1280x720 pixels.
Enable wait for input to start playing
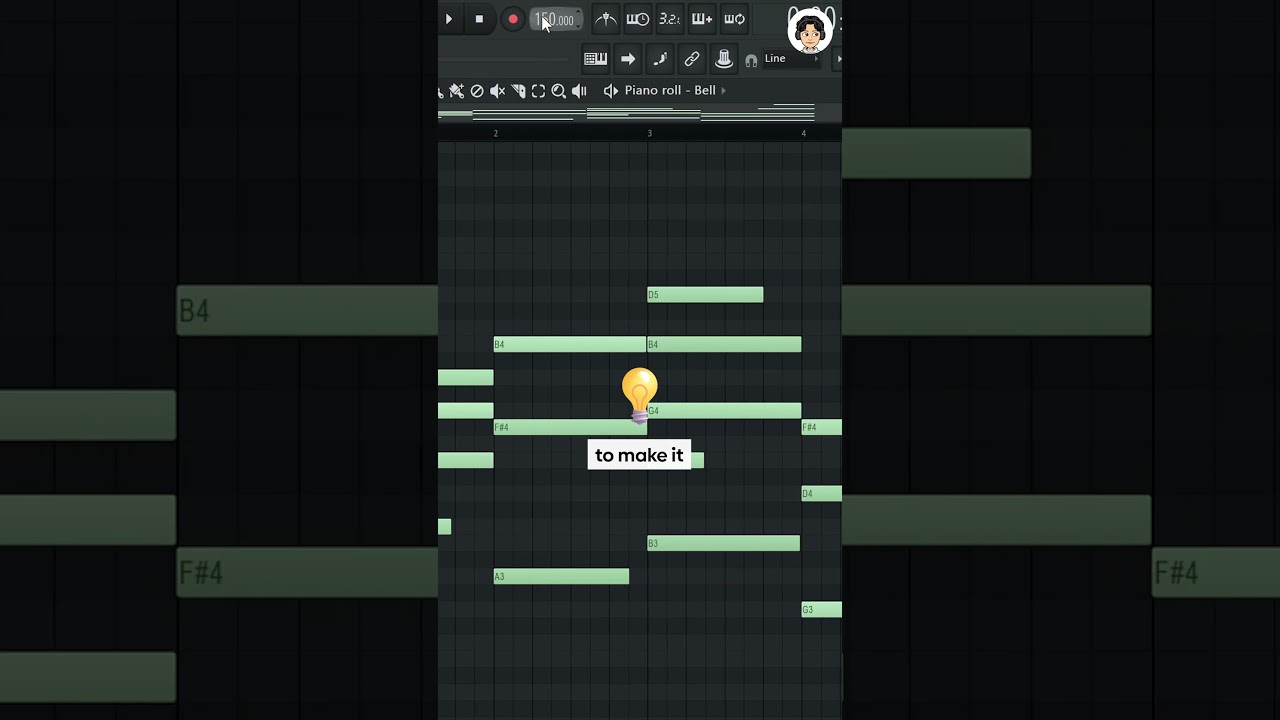tap(638, 19)
